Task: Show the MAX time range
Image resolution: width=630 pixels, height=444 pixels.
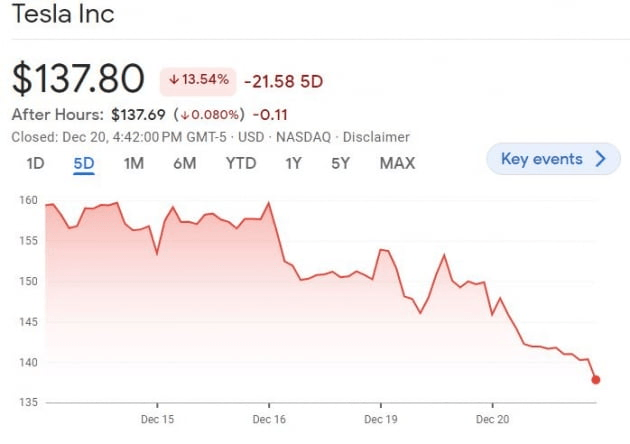Action: coord(397,163)
